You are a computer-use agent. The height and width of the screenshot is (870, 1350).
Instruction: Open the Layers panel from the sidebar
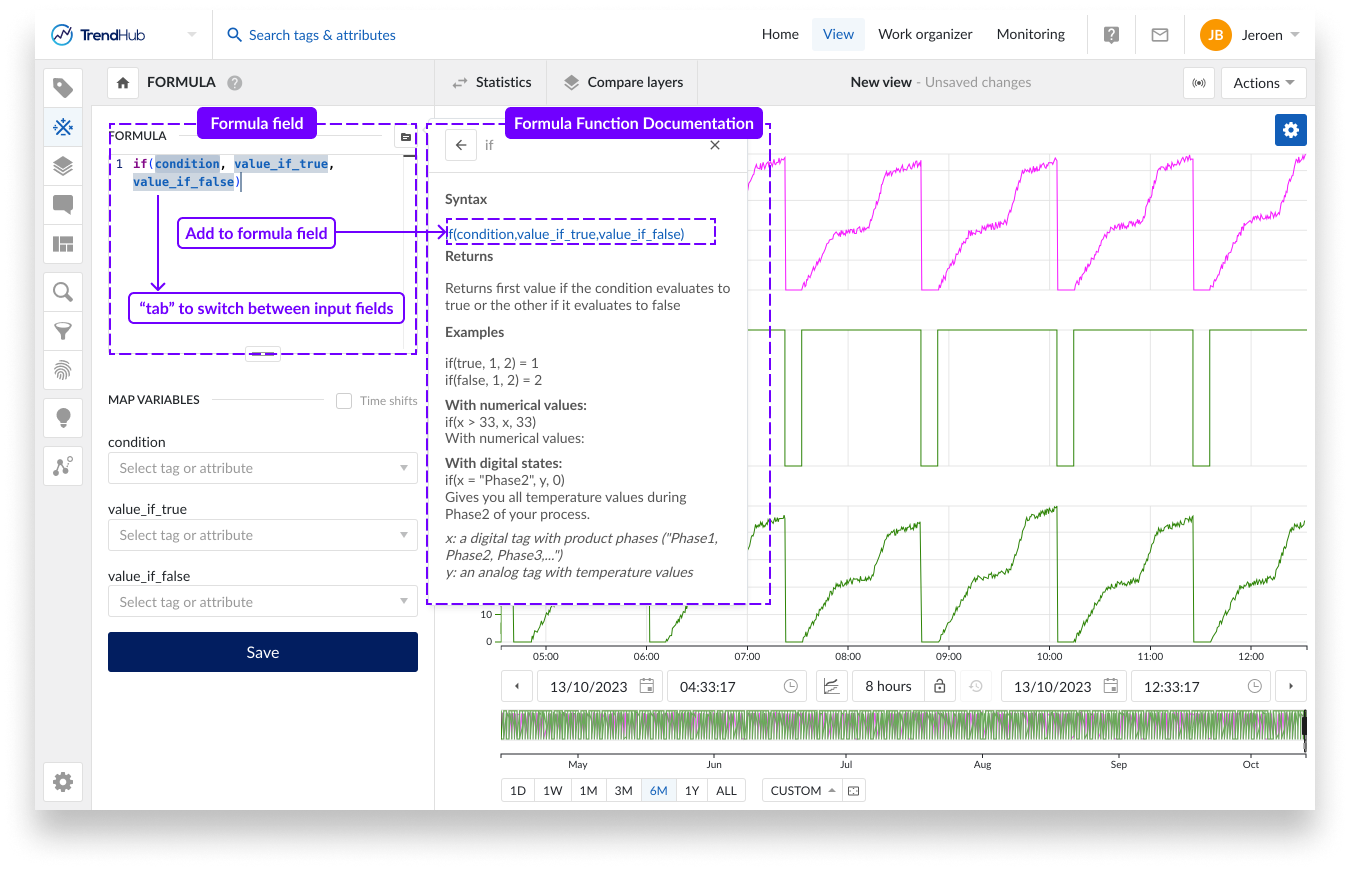(63, 166)
